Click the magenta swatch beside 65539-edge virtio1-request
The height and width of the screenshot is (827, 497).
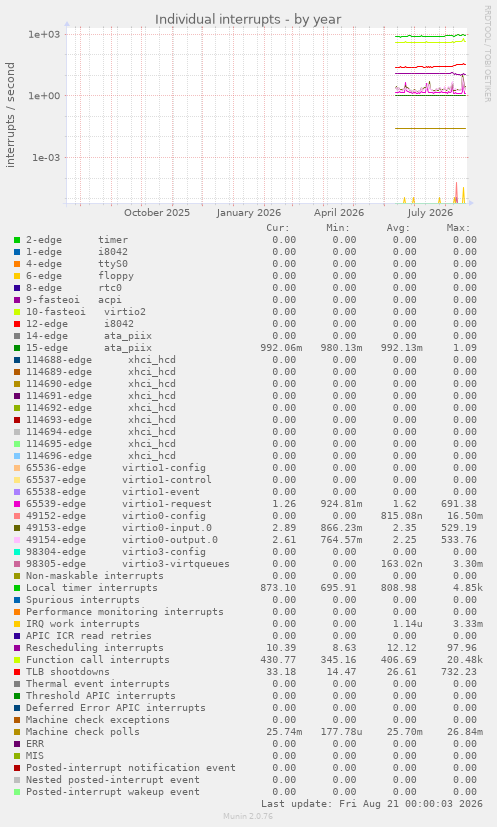click(17, 504)
